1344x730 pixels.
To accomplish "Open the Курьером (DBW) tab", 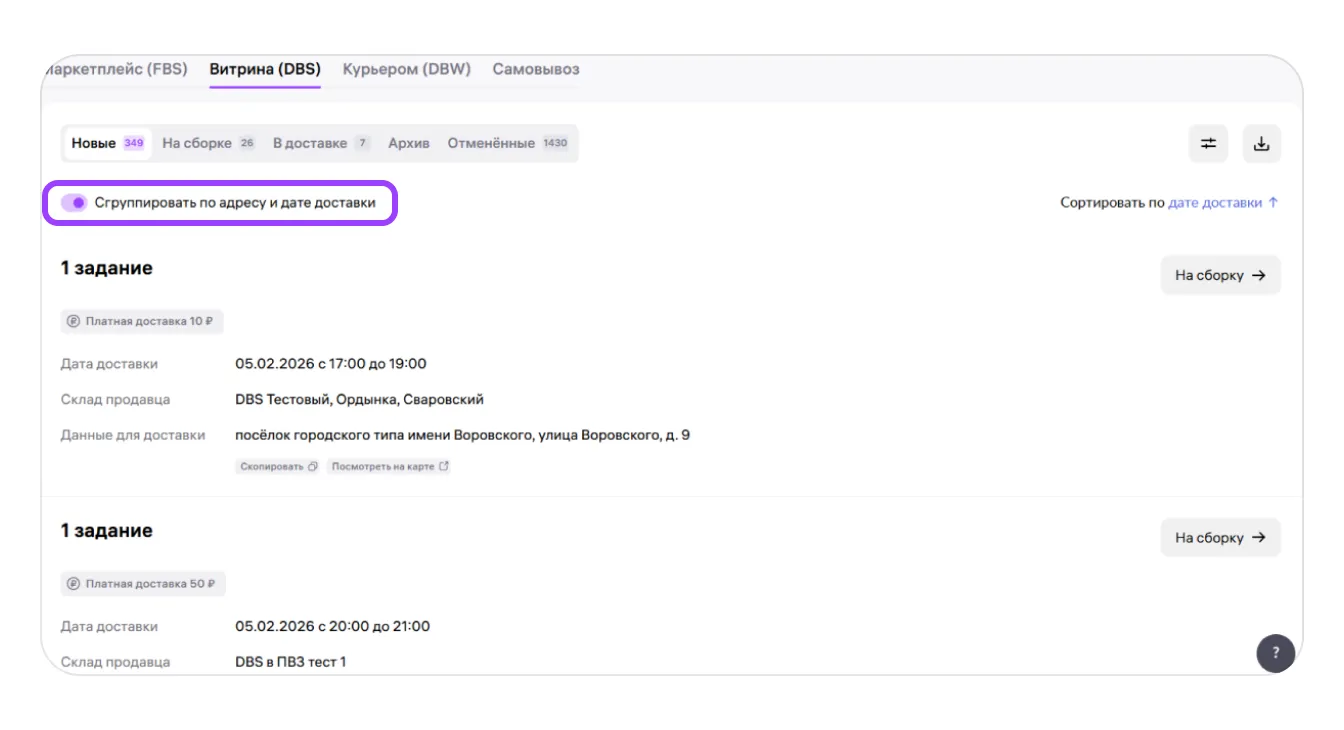I will coord(407,69).
